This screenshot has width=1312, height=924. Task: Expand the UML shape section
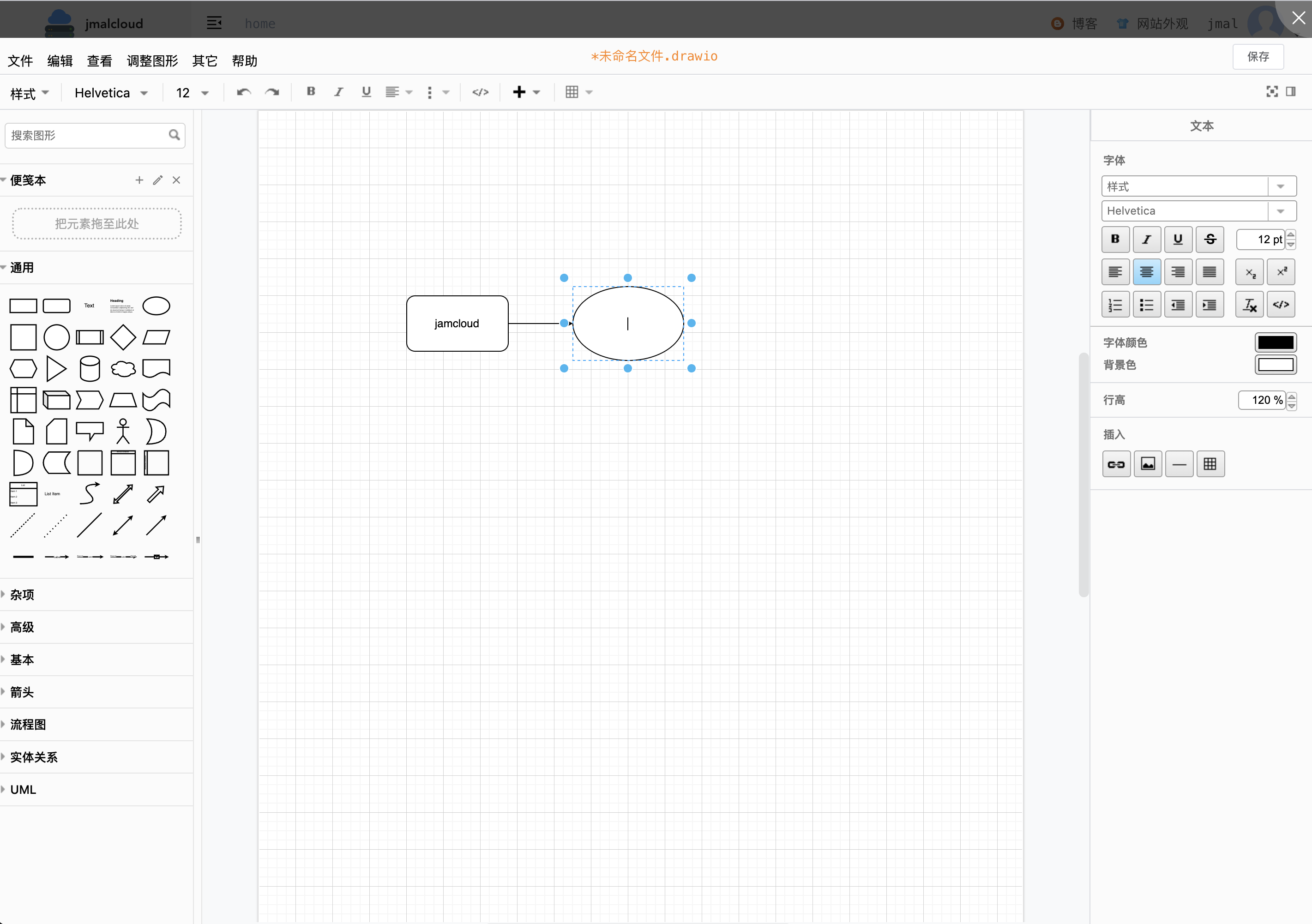pos(23,790)
